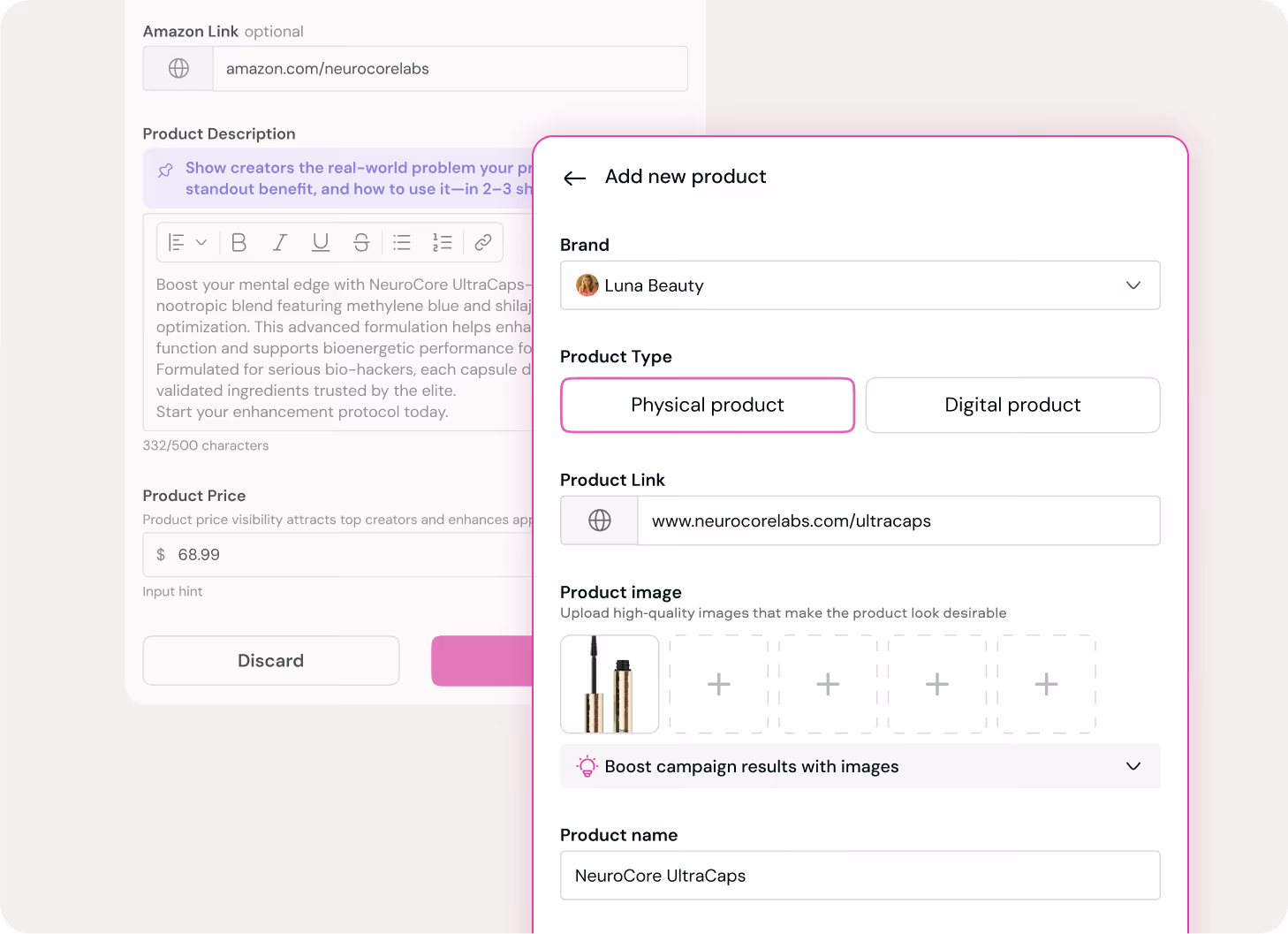Select Physical product as the product type
The height and width of the screenshot is (934, 1288).
[x=707, y=405]
